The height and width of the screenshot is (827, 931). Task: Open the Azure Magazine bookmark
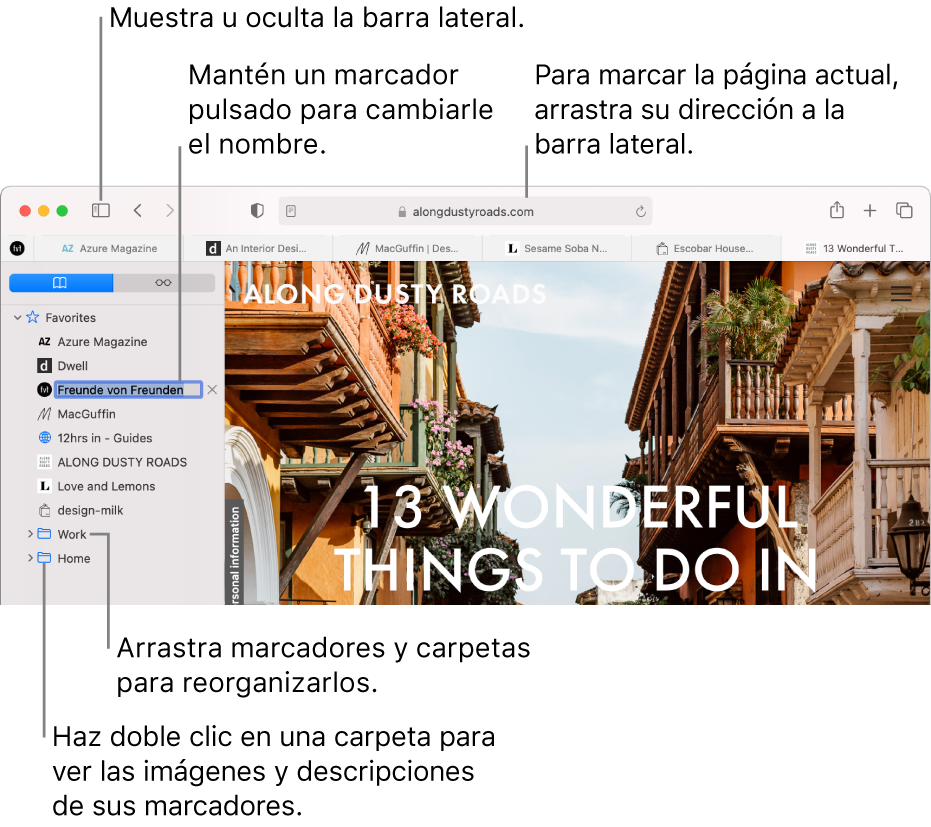(102, 342)
